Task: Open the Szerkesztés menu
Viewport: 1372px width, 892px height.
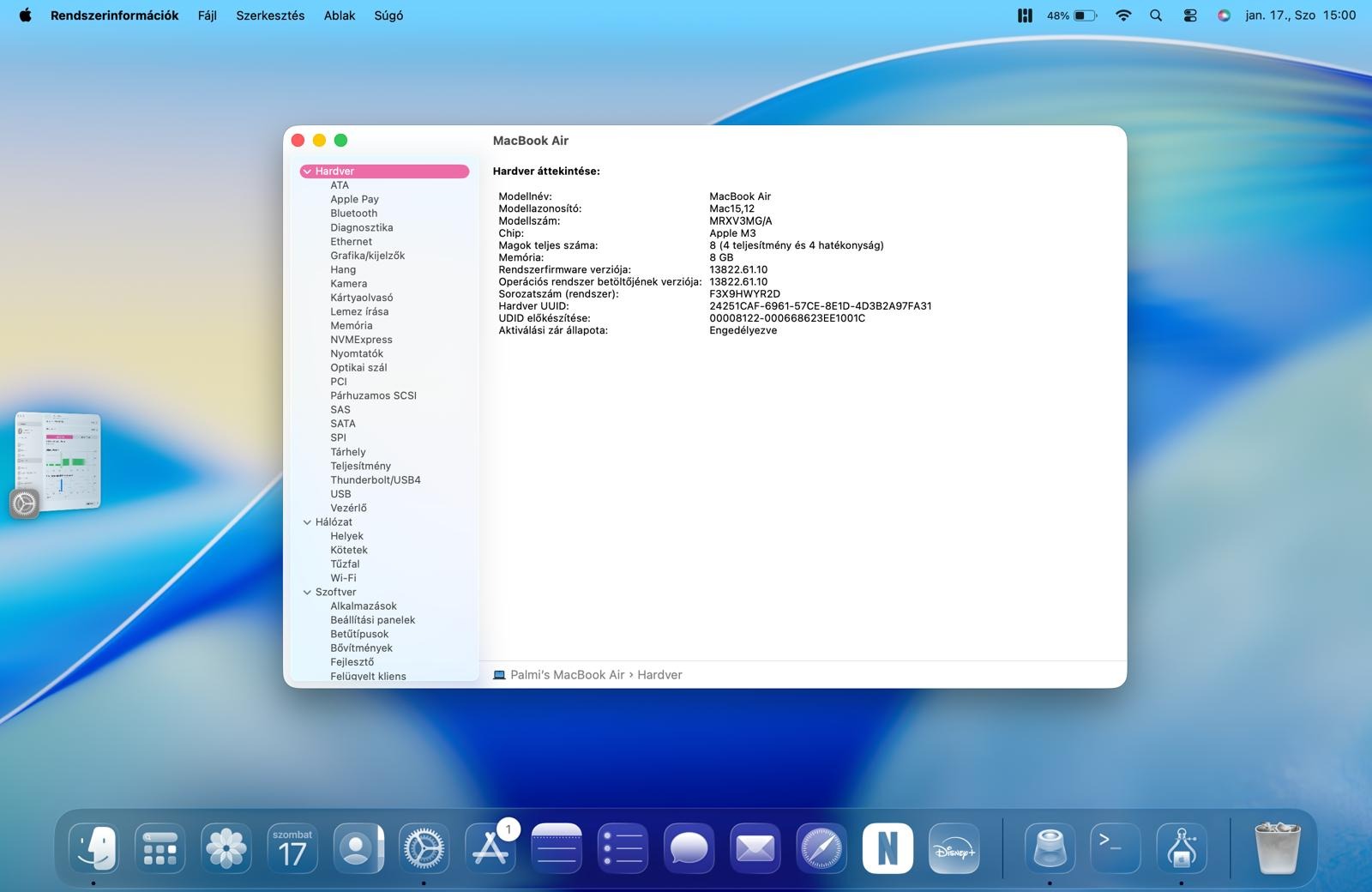Action: 270,15
